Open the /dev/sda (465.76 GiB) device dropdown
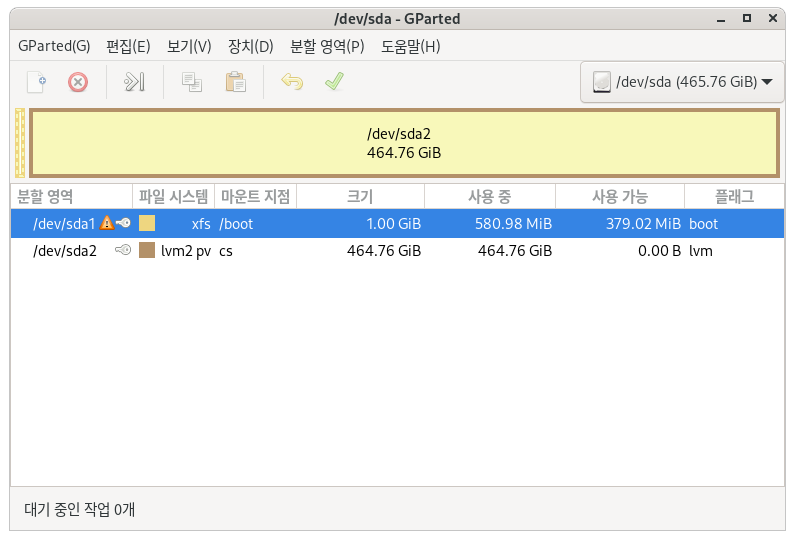 pos(682,82)
